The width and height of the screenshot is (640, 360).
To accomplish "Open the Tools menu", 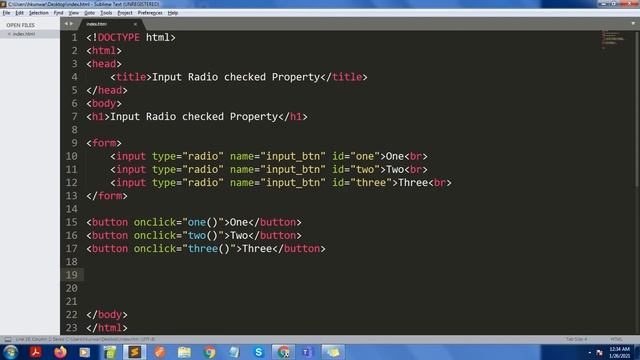I will 106,13.
